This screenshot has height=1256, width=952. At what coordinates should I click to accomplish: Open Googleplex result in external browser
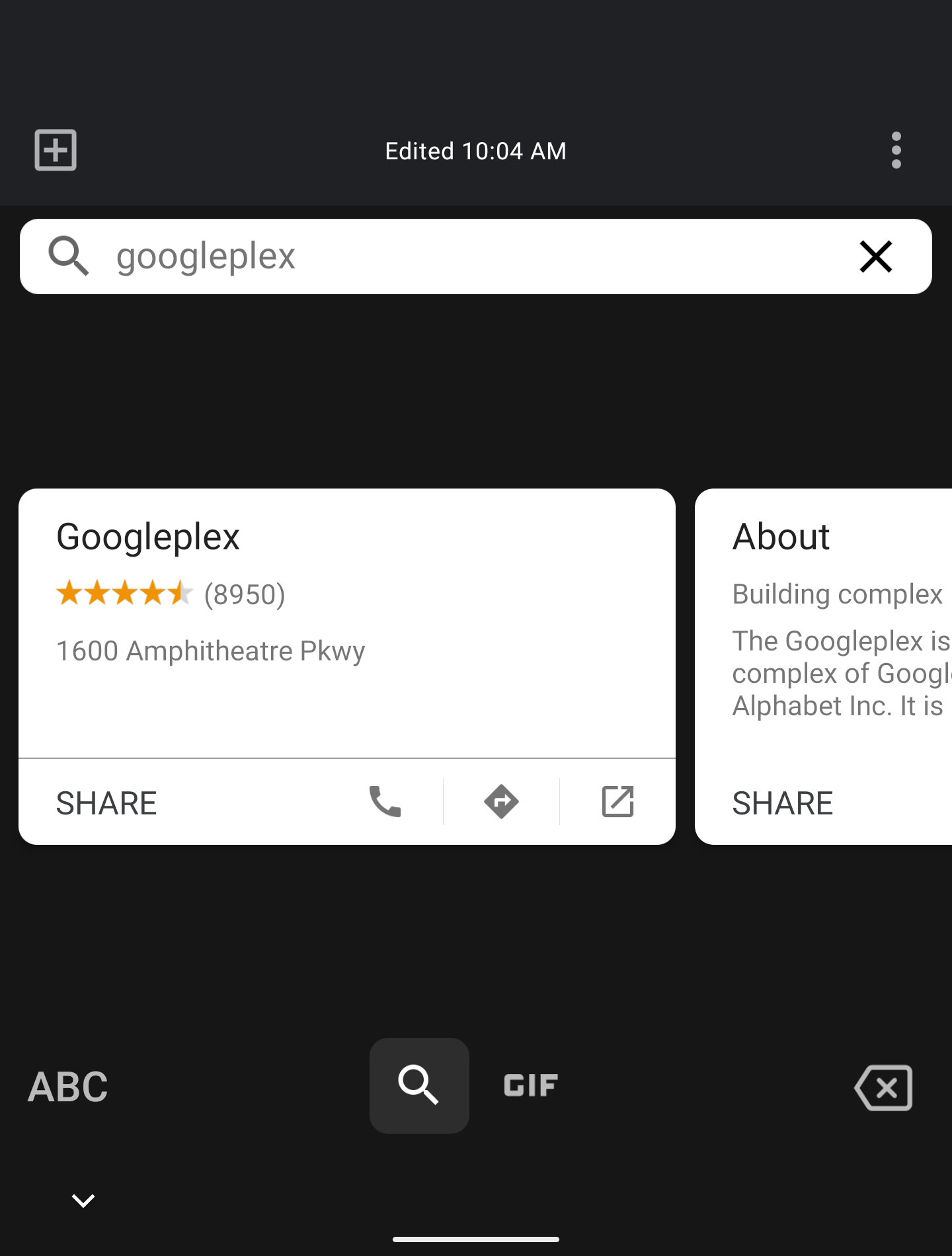coord(617,802)
